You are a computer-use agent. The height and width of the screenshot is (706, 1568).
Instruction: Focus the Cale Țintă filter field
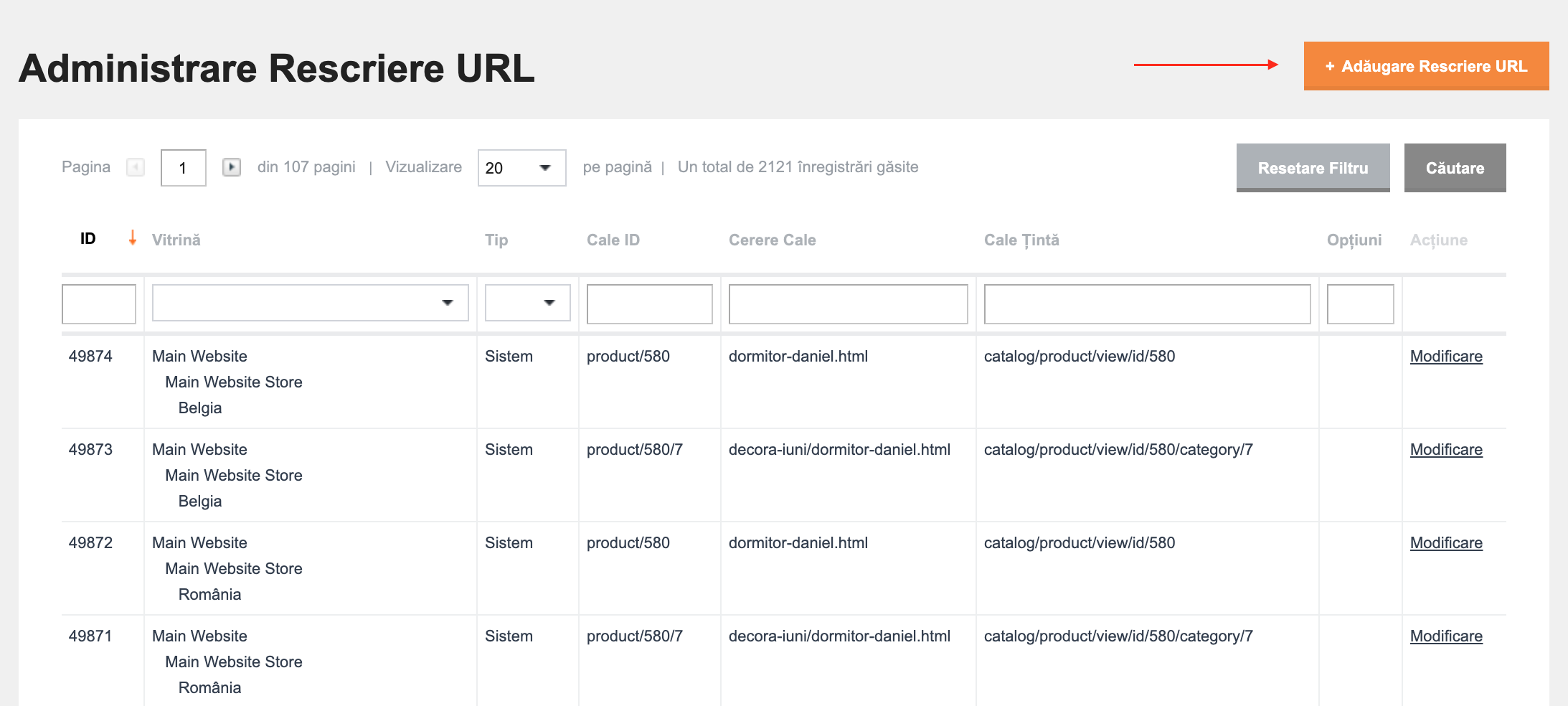pos(1147,304)
